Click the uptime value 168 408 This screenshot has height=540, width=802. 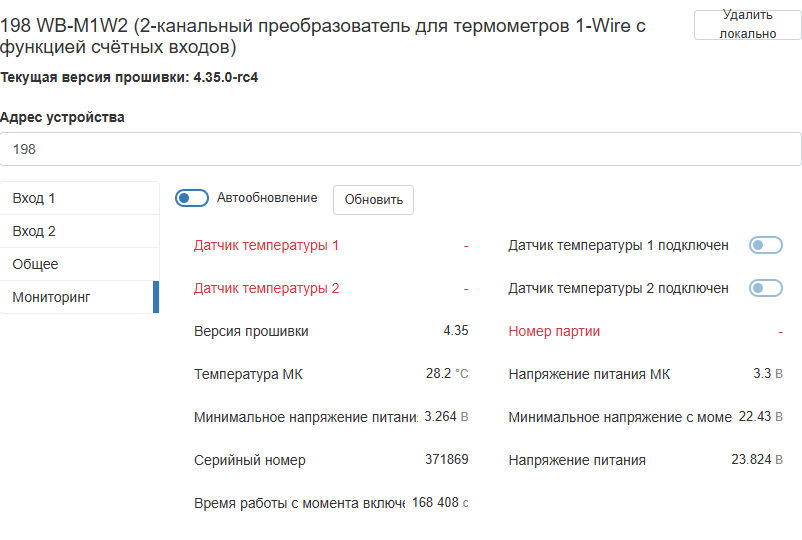coord(435,503)
